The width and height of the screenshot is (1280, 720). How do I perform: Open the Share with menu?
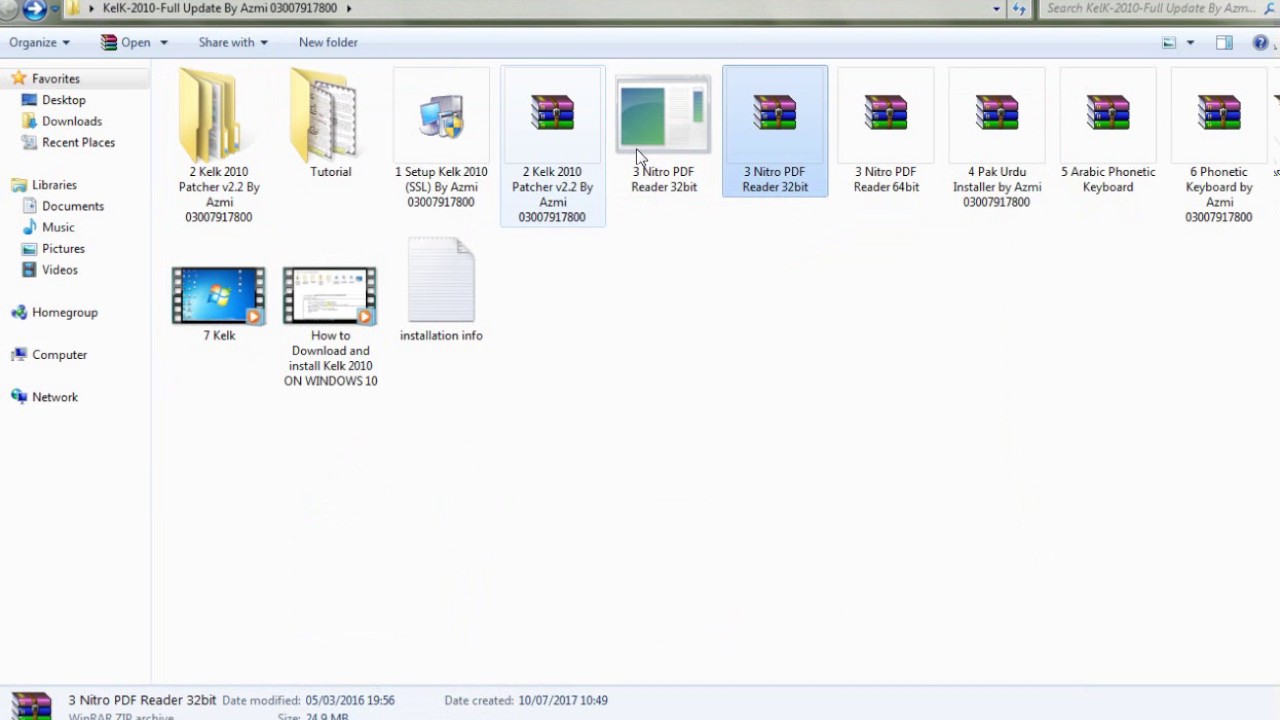point(233,42)
